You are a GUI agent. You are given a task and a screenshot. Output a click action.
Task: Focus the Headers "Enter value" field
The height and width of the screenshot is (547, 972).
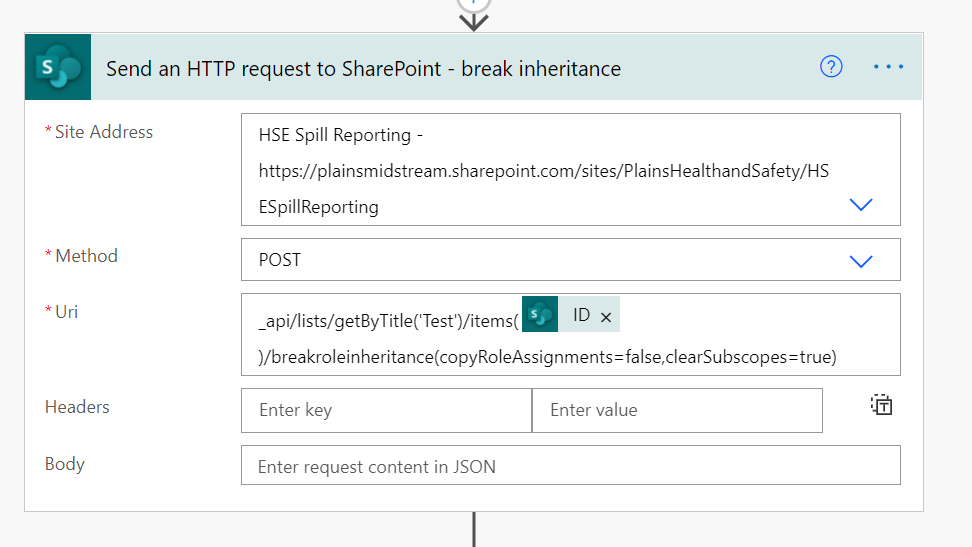(x=677, y=410)
